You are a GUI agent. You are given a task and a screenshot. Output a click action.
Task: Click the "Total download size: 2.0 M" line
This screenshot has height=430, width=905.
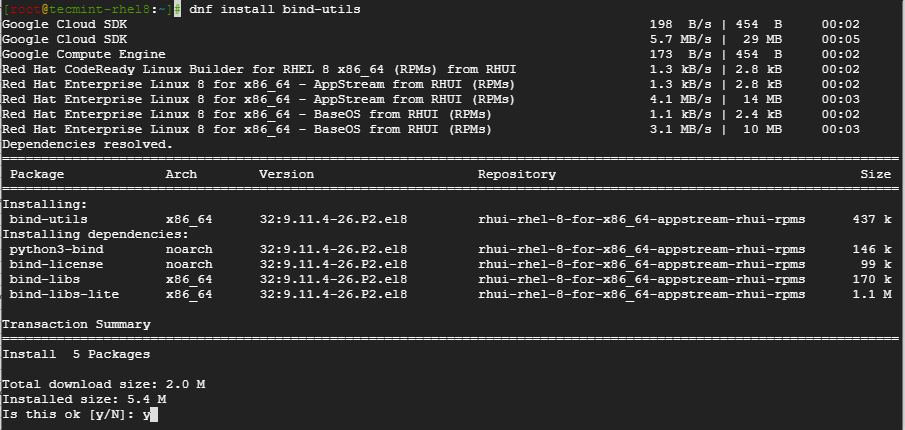click(x=102, y=384)
